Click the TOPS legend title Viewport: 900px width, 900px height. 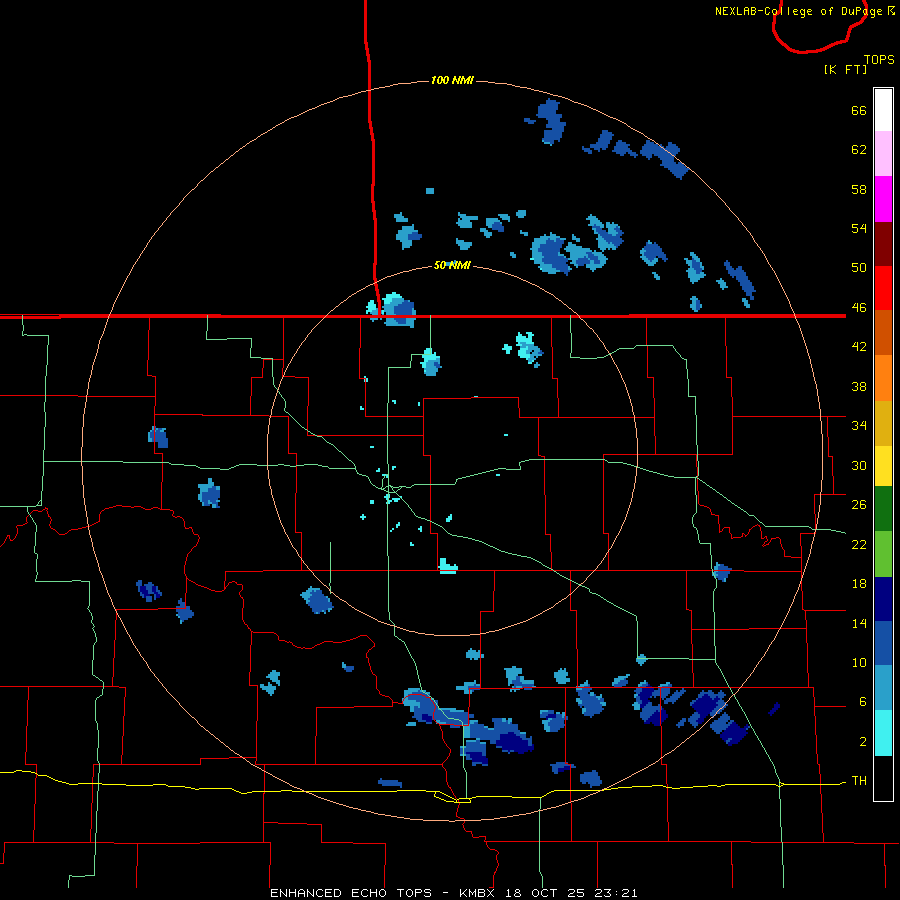coord(879,60)
